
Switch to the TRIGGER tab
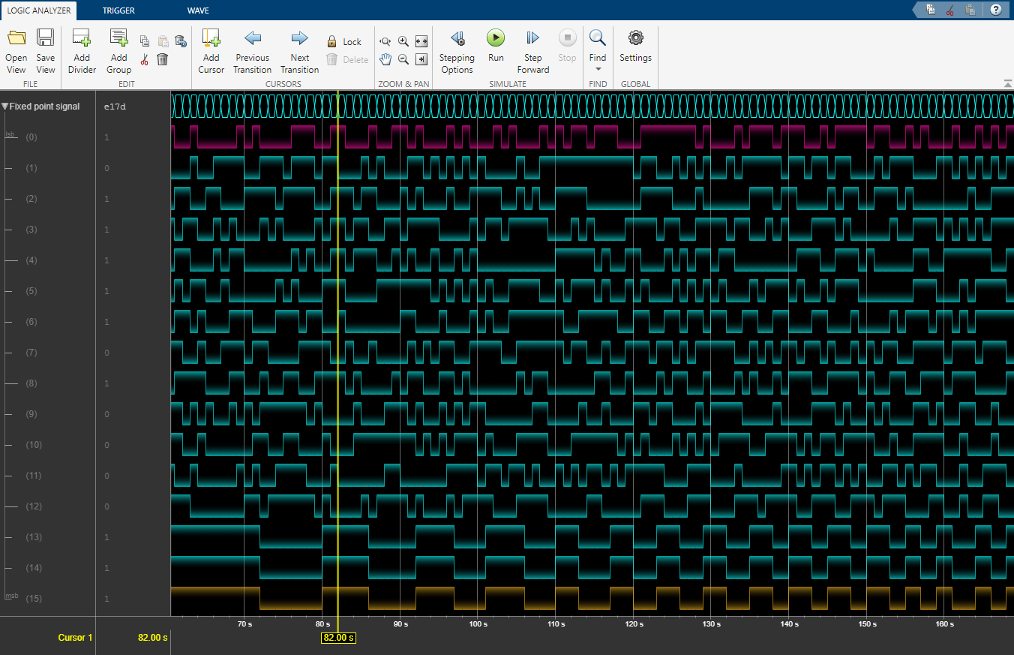118,10
